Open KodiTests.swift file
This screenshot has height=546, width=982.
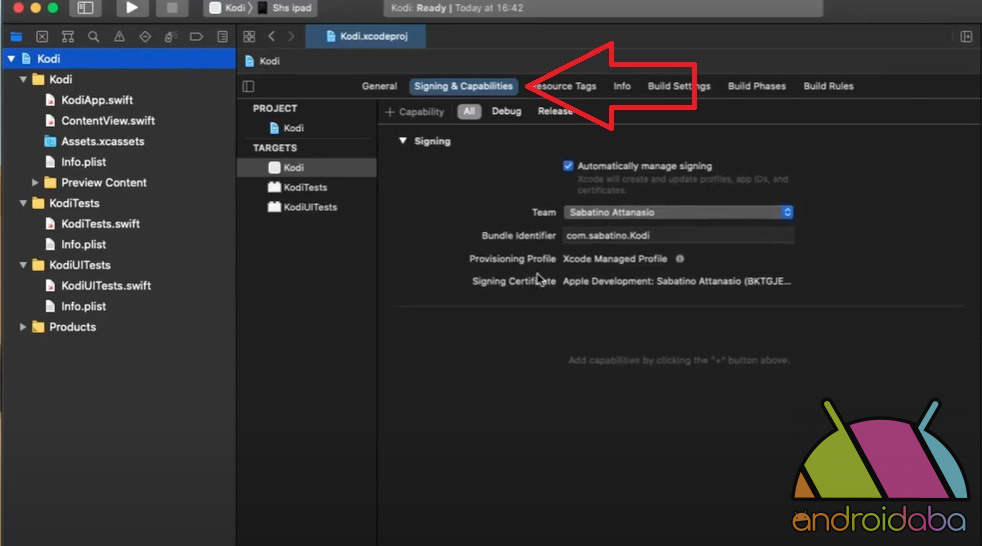100,224
